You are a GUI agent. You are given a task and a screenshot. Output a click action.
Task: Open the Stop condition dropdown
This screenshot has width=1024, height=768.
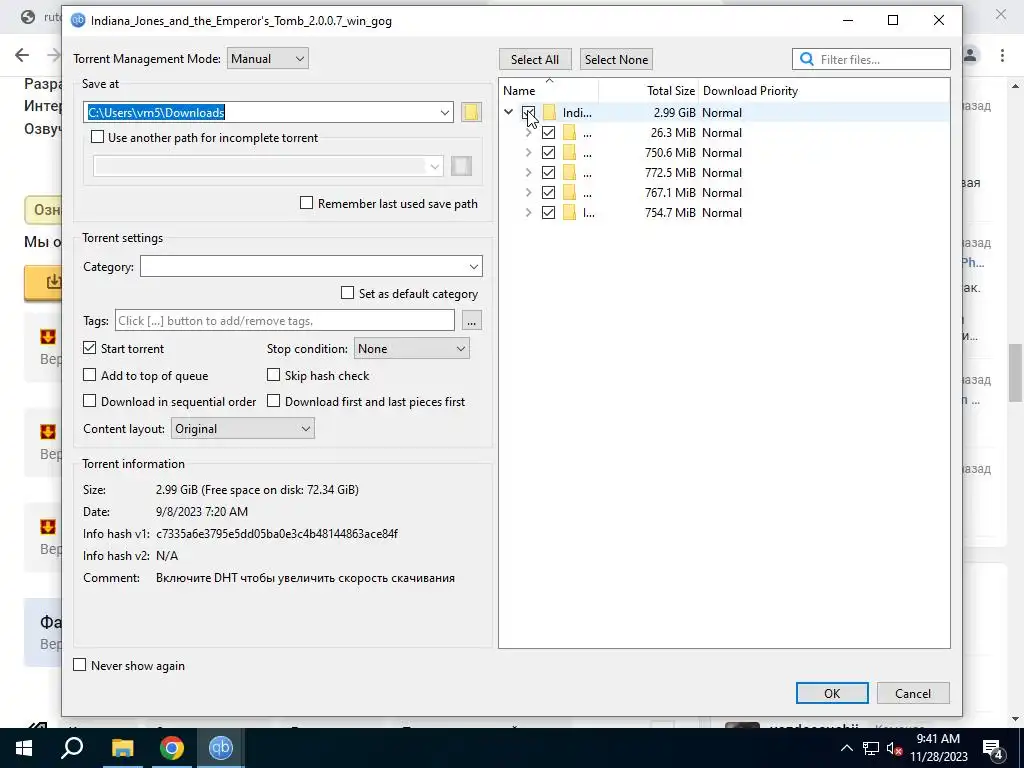pyautogui.click(x=411, y=349)
